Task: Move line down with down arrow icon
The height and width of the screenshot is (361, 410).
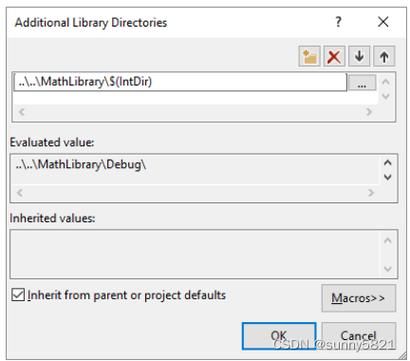Action: [x=359, y=56]
